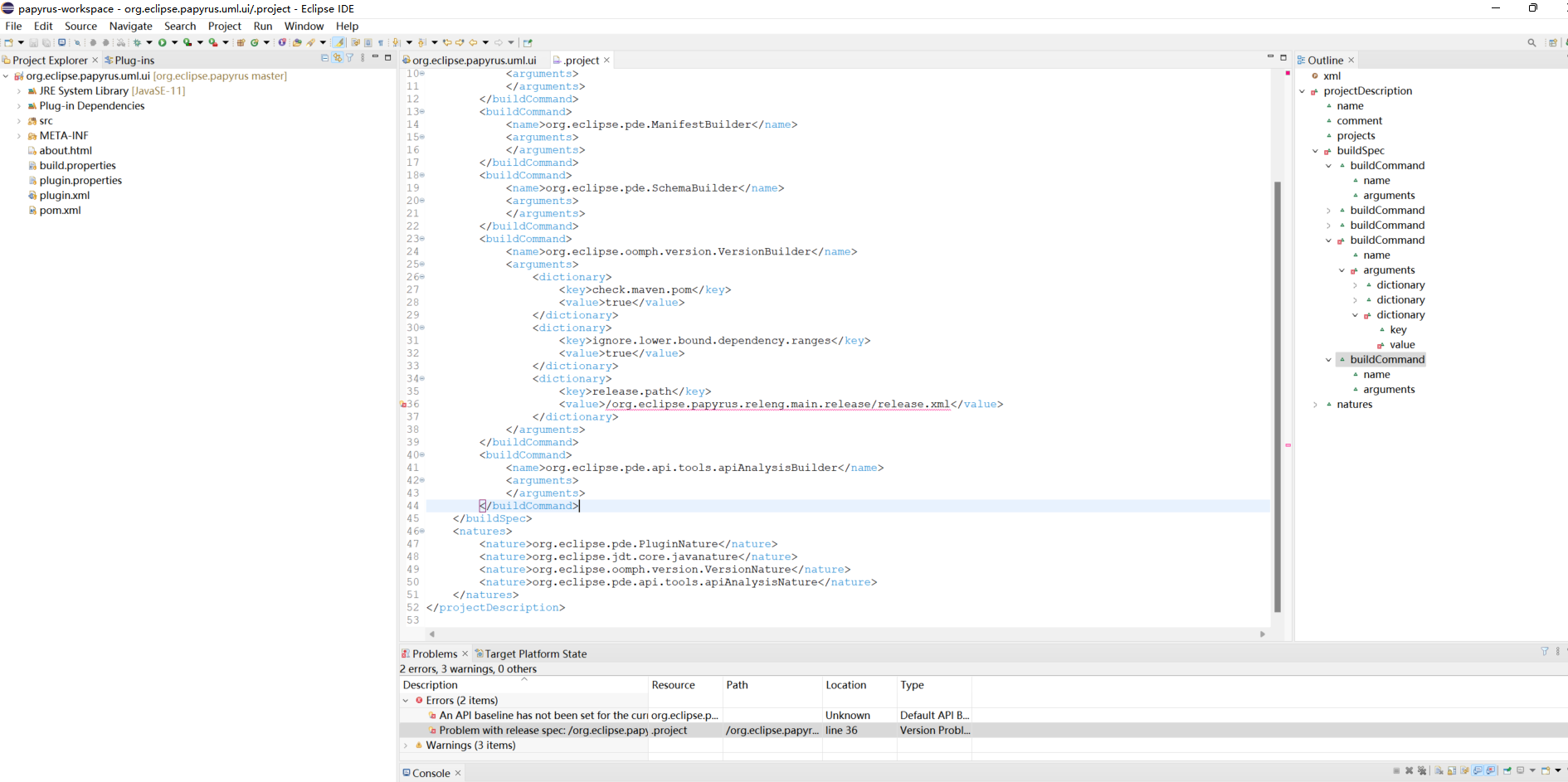Click the editor vertical scrollbar thumb
Viewport: 1568px width, 782px height.
click(1278, 396)
